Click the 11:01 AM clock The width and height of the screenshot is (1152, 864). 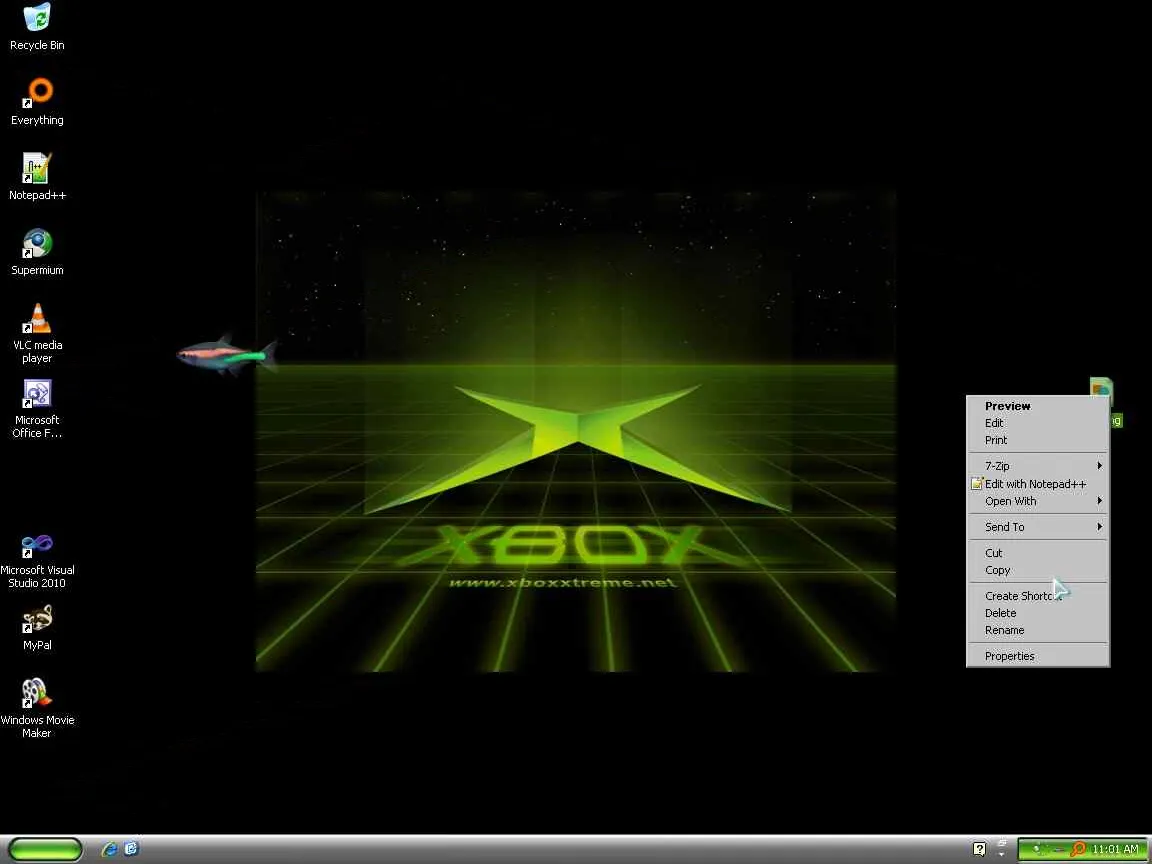(1115, 849)
